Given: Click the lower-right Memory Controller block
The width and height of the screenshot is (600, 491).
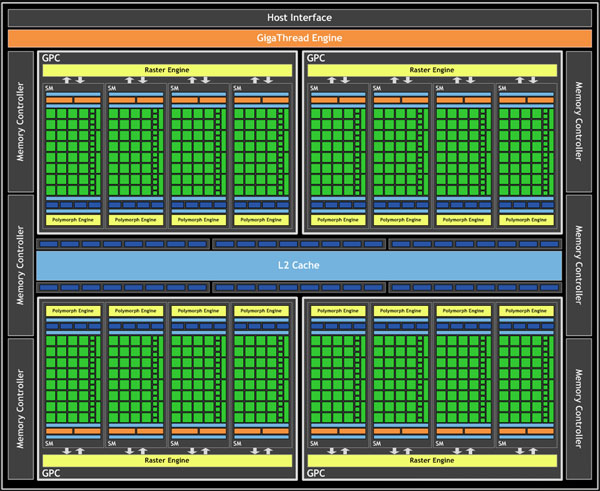Looking at the screenshot, I should tap(580, 410).
